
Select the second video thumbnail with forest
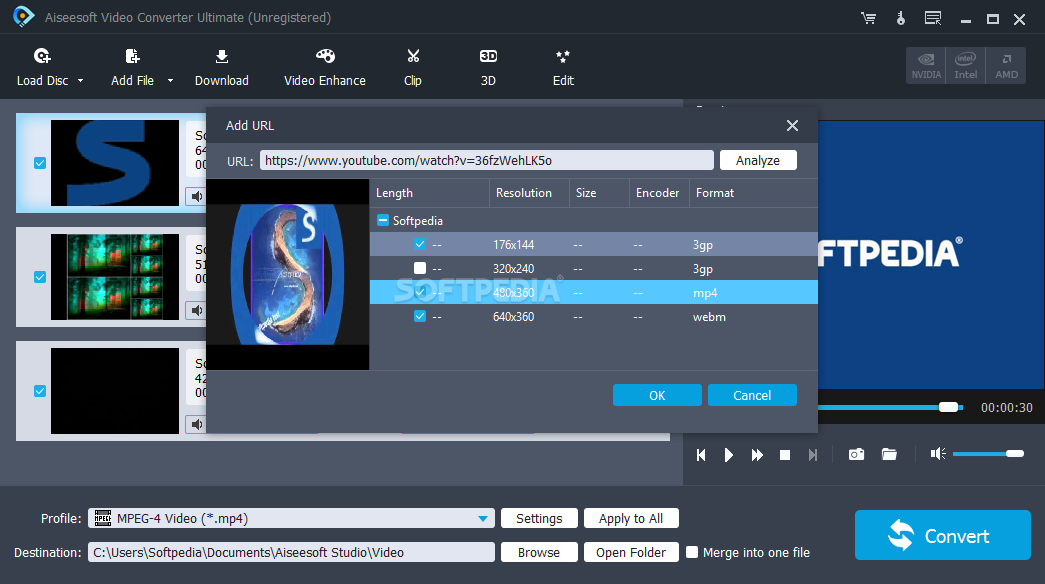pos(115,277)
